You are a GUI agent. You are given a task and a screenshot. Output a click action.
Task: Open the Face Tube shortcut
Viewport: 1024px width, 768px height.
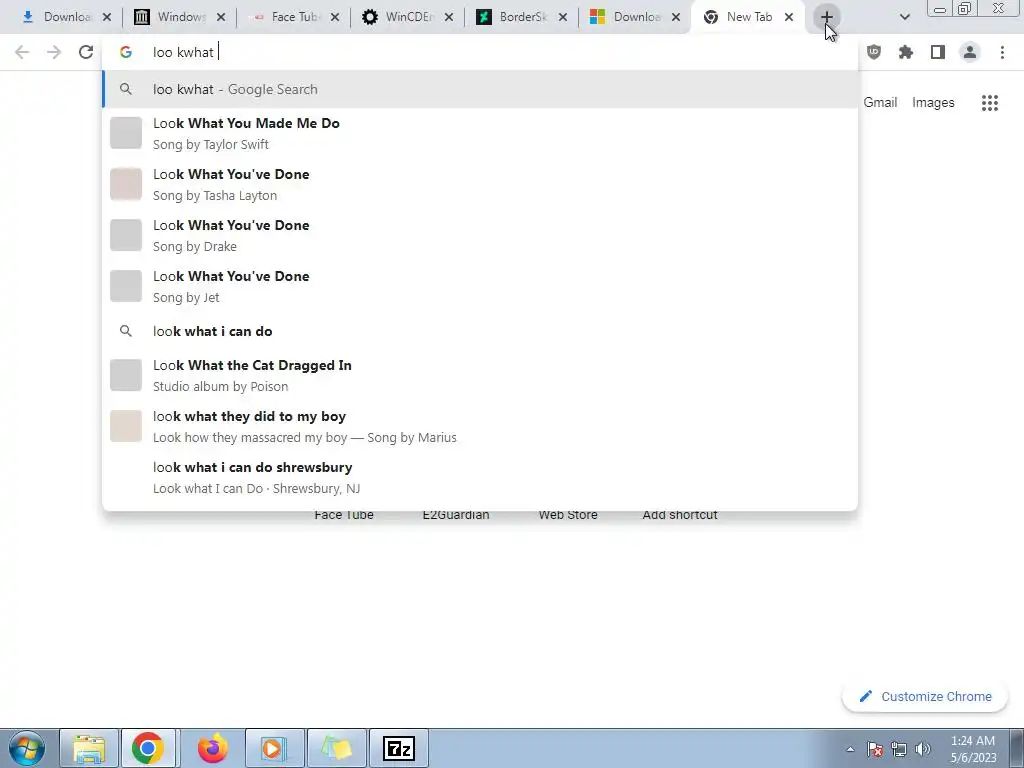point(344,515)
